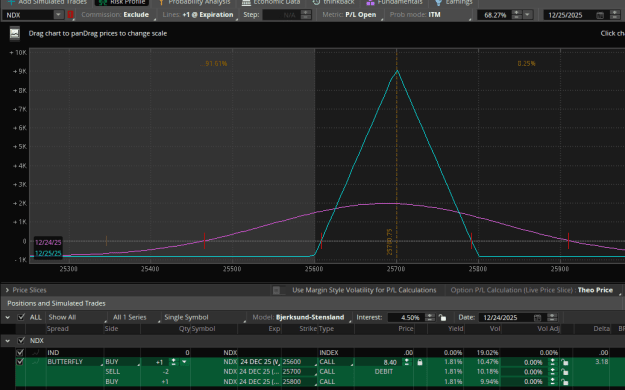Open the Show All filter dropdown
Screen dimensions: 625x390
77,317
